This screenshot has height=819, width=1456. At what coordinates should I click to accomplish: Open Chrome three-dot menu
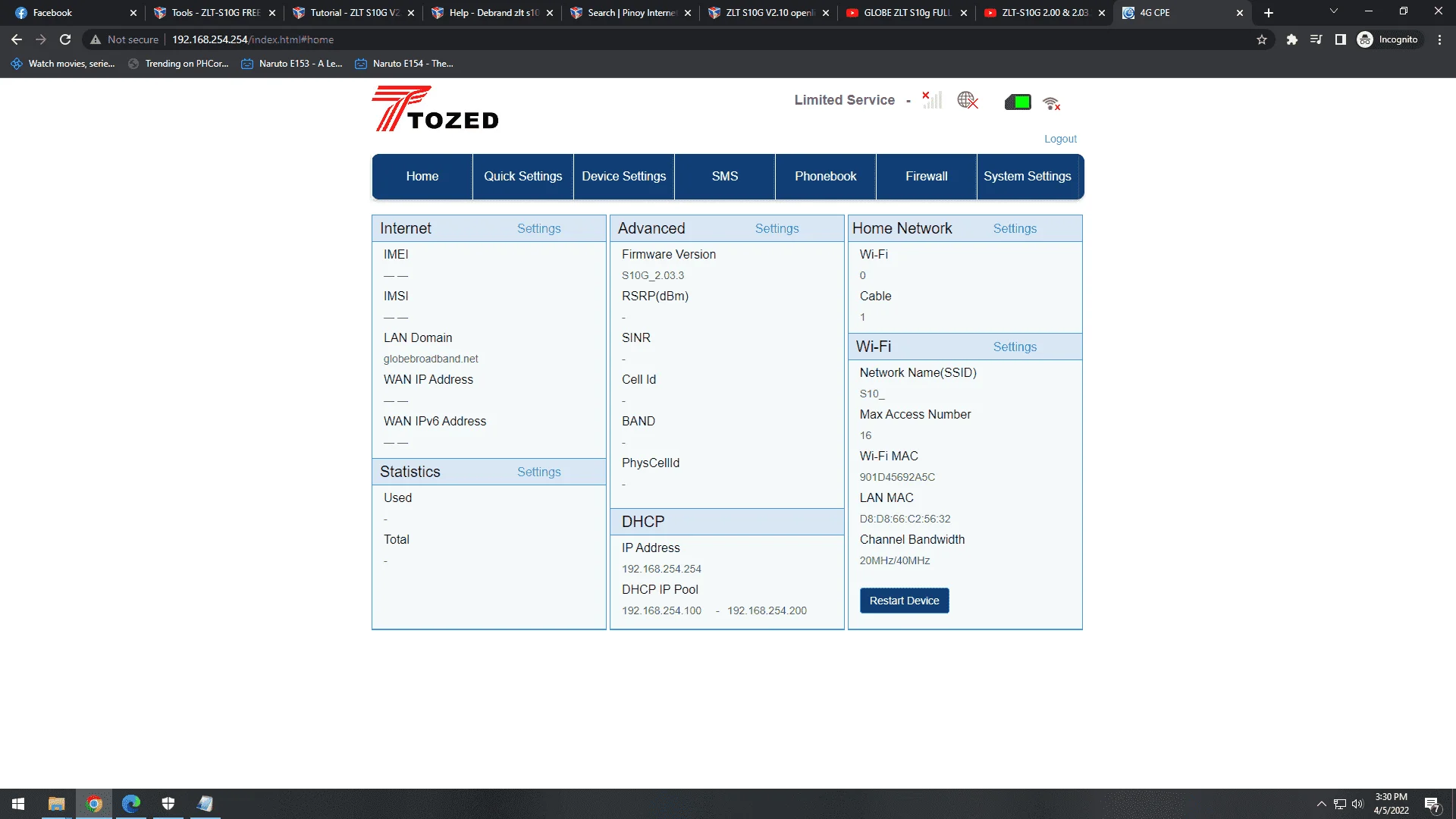click(x=1439, y=39)
